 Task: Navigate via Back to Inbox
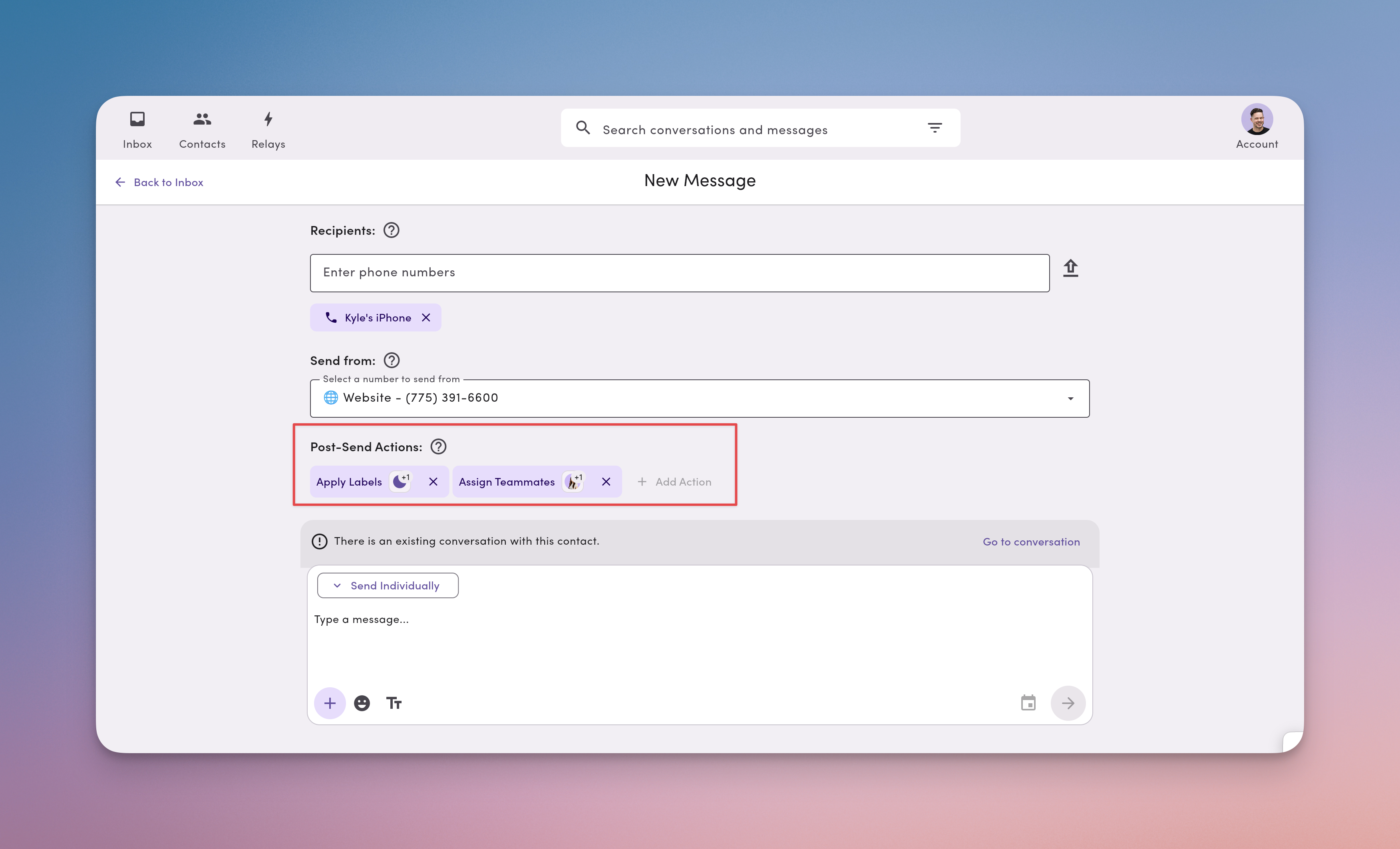coord(159,182)
